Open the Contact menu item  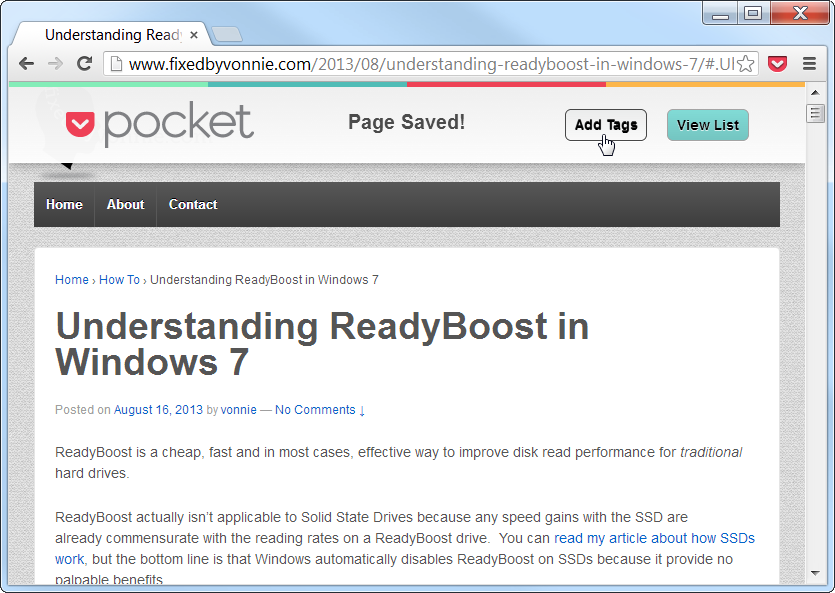[x=193, y=204]
